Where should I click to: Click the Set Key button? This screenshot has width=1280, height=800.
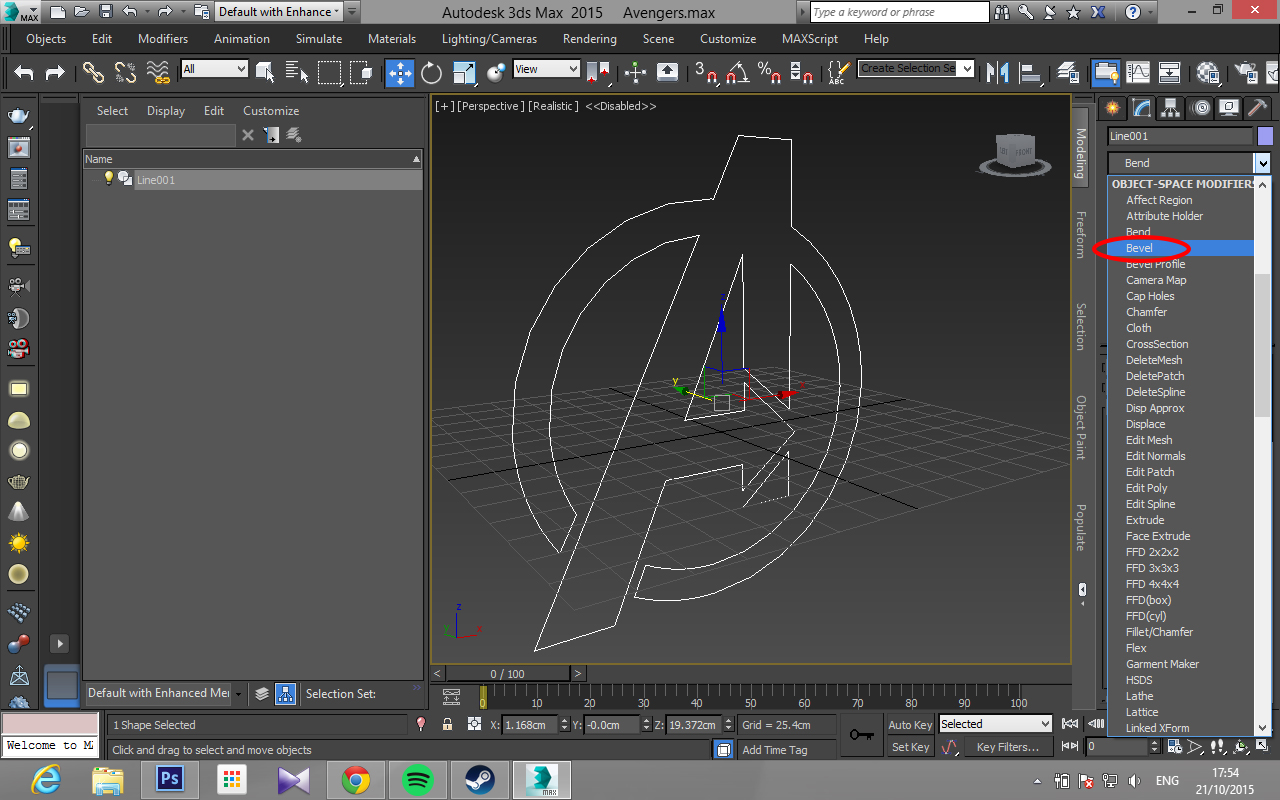click(x=910, y=747)
